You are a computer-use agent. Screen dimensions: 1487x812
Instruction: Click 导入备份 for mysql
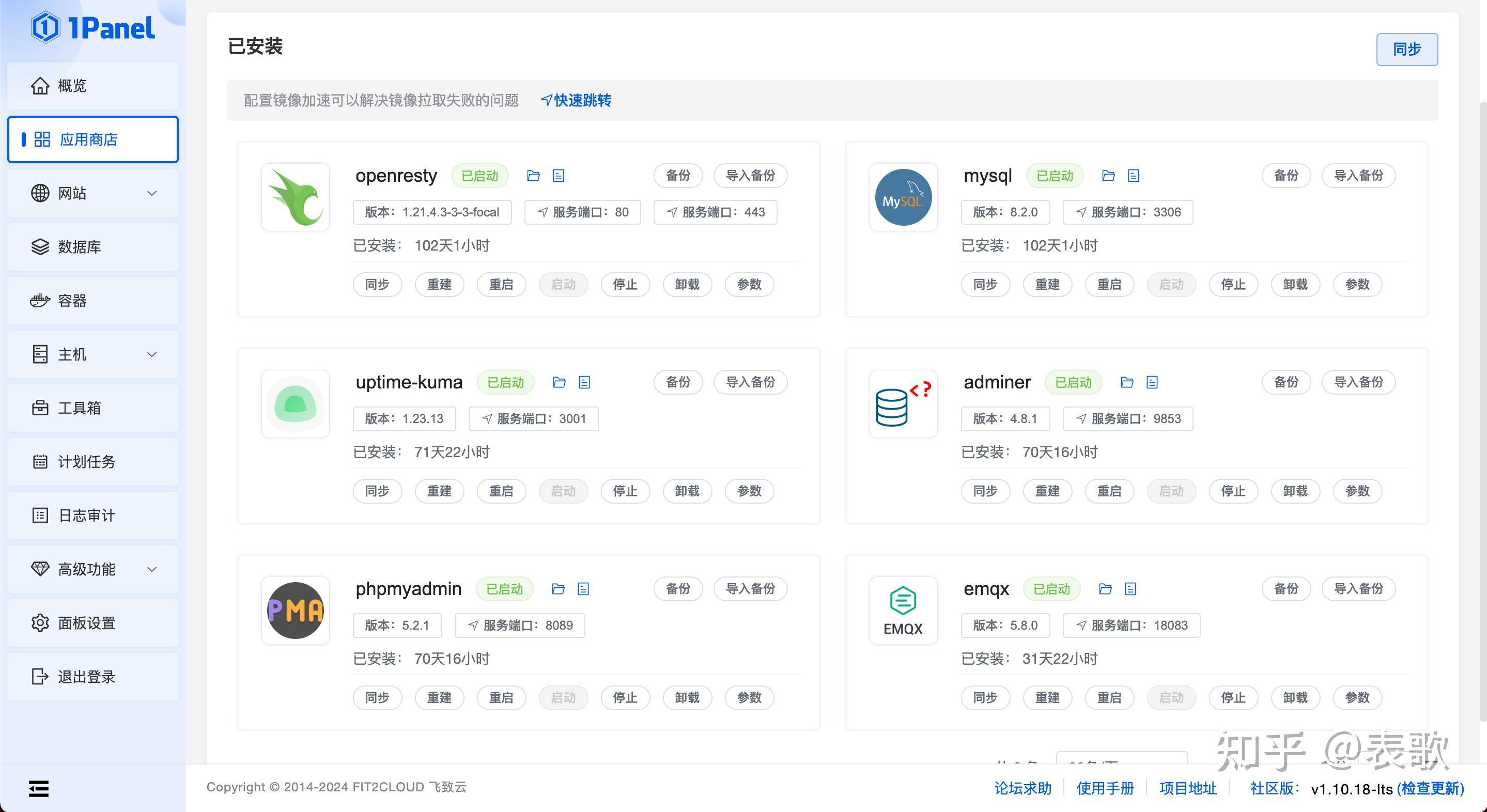click(1358, 176)
